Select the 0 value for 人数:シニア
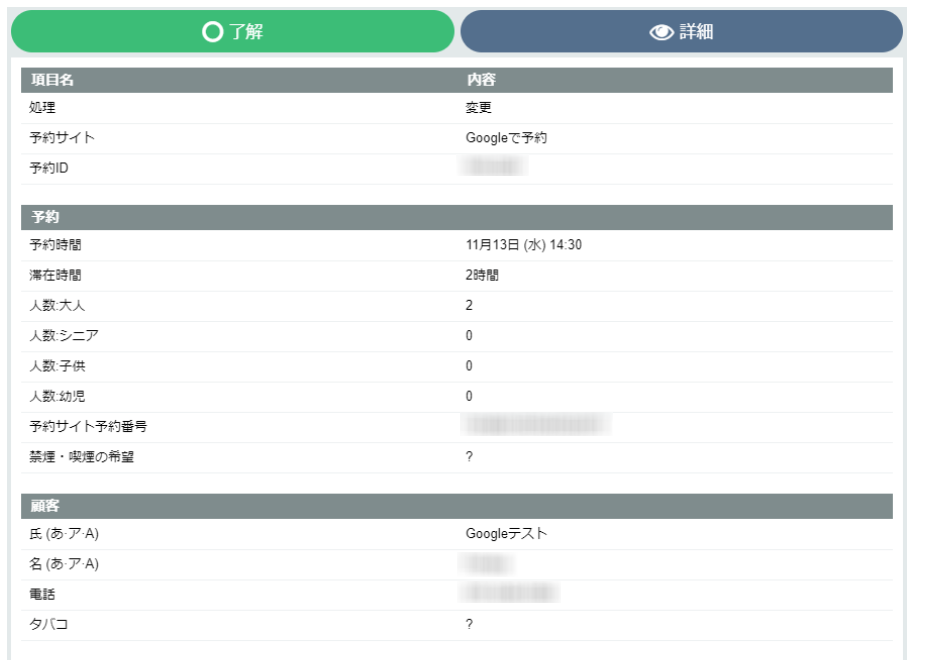The height and width of the screenshot is (660, 927). 469,335
